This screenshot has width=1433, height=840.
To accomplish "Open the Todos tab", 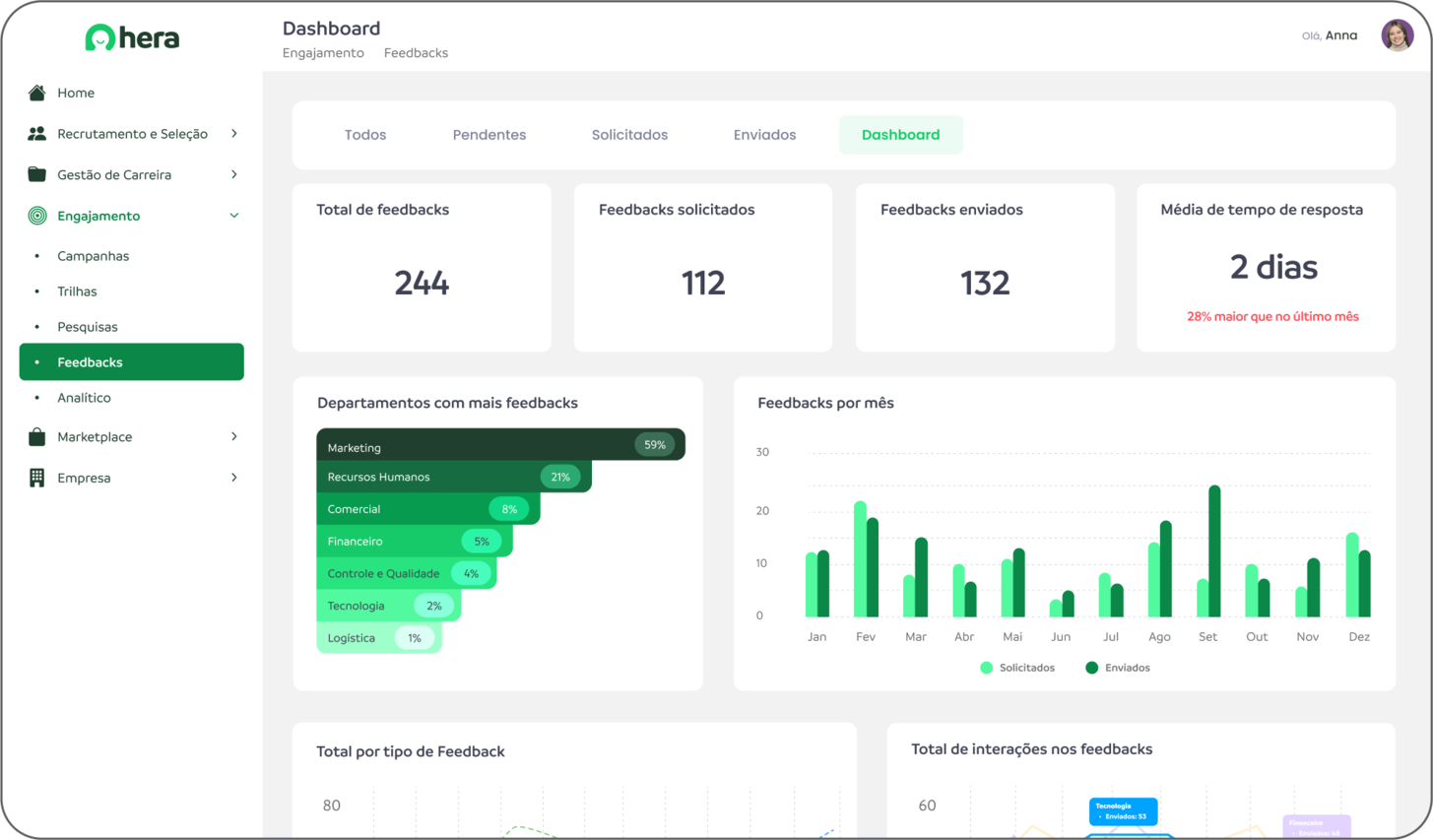I will [364, 135].
